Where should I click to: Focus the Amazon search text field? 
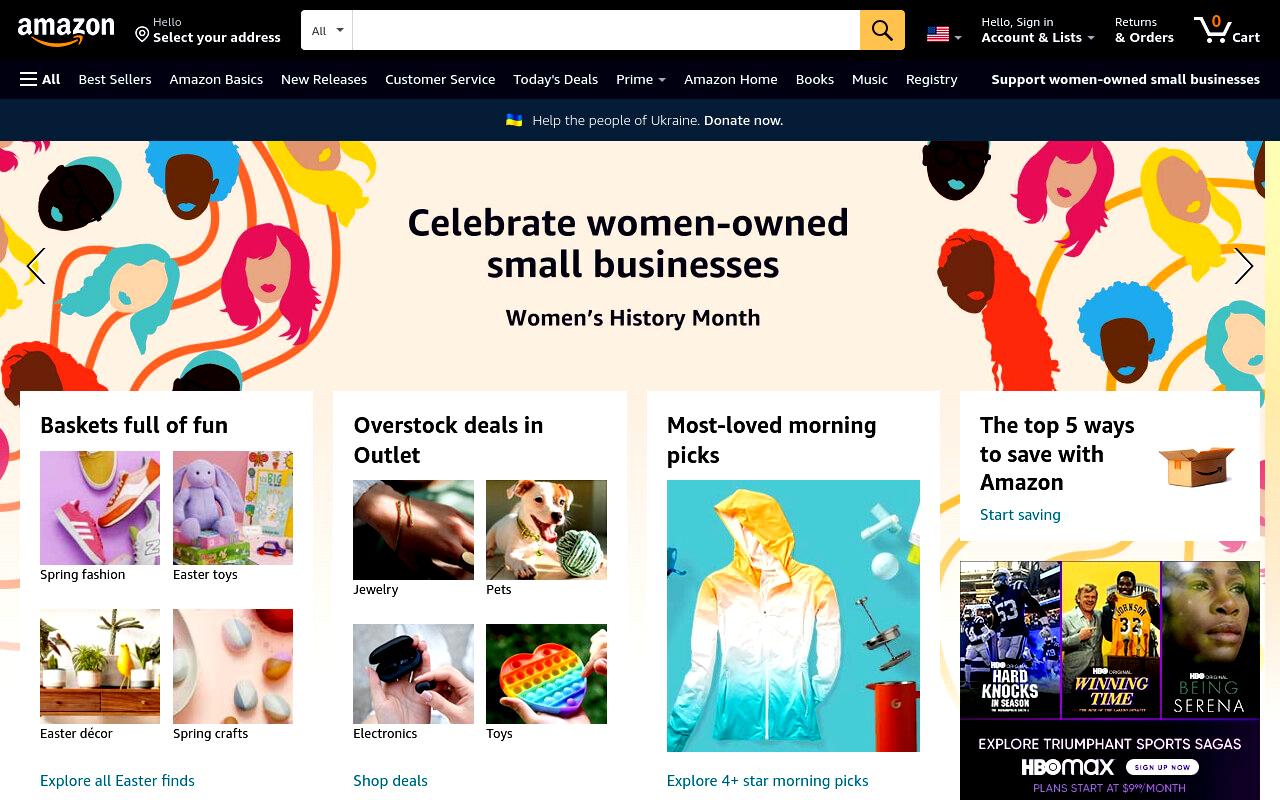[606, 30]
